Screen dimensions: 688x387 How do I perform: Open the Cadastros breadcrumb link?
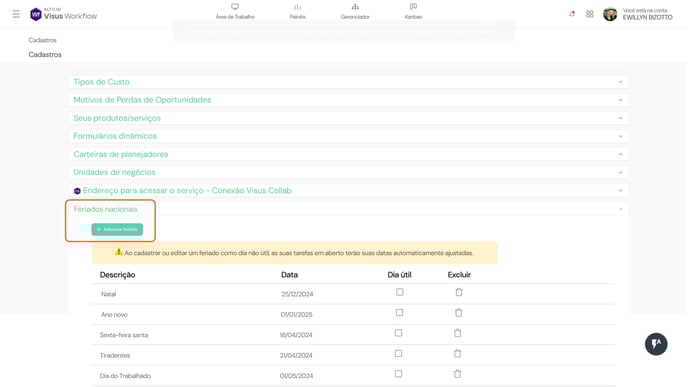43,40
